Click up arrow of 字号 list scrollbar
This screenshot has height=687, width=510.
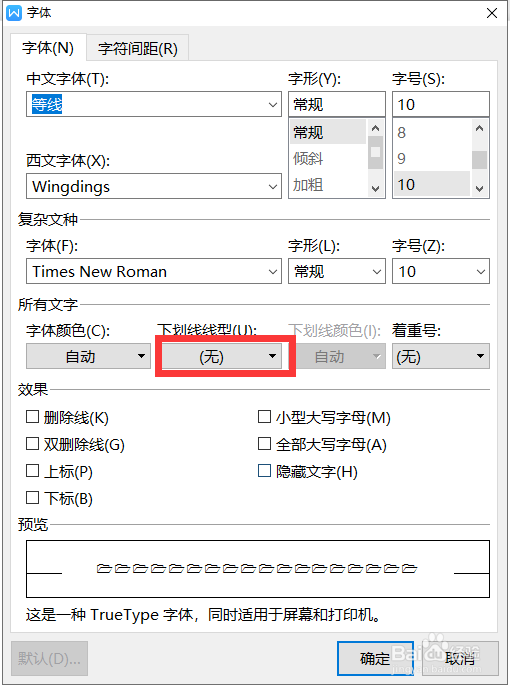click(x=479, y=128)
